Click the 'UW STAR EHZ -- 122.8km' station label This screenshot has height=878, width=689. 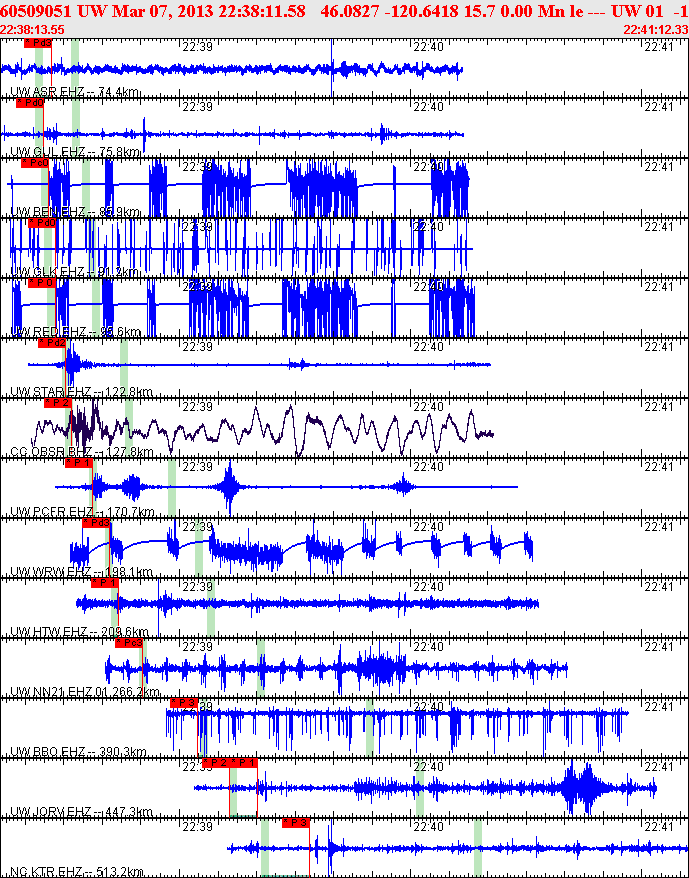tap(81, 392)
